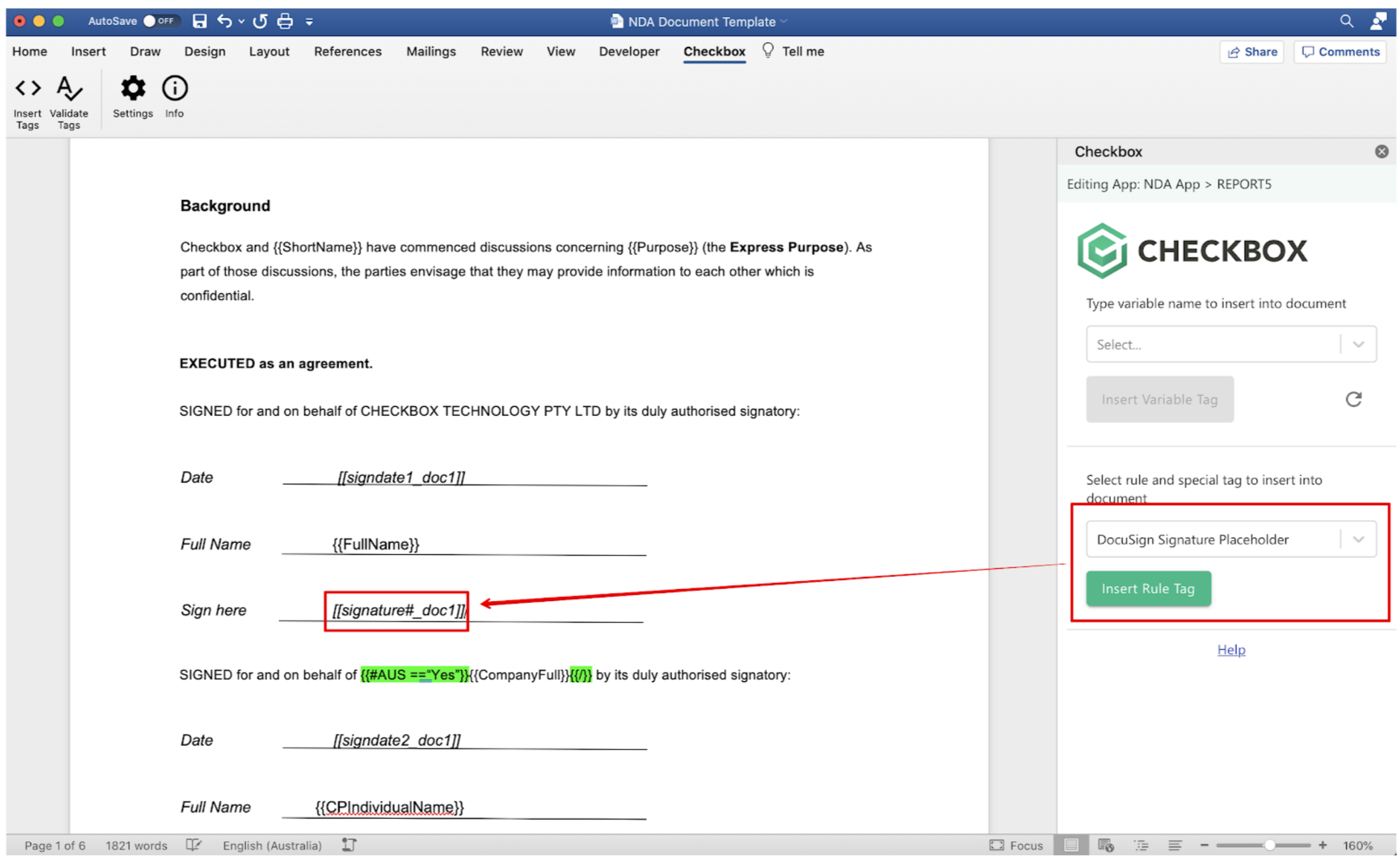
Task: Click the [[signdate1_doc1]] tag
Action: click(x=401, y=477)
